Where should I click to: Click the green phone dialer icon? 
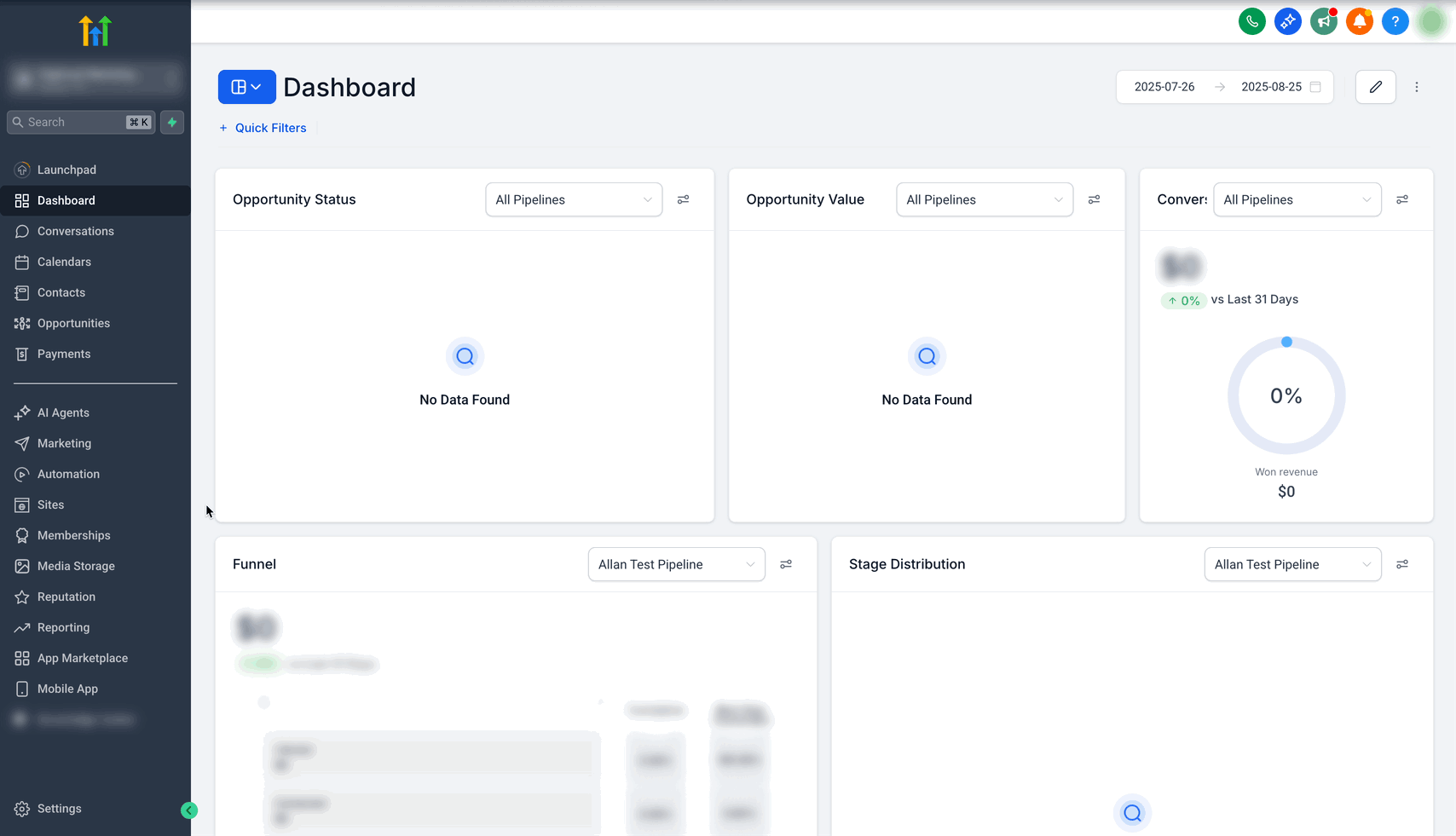(x=1251, y=21)
